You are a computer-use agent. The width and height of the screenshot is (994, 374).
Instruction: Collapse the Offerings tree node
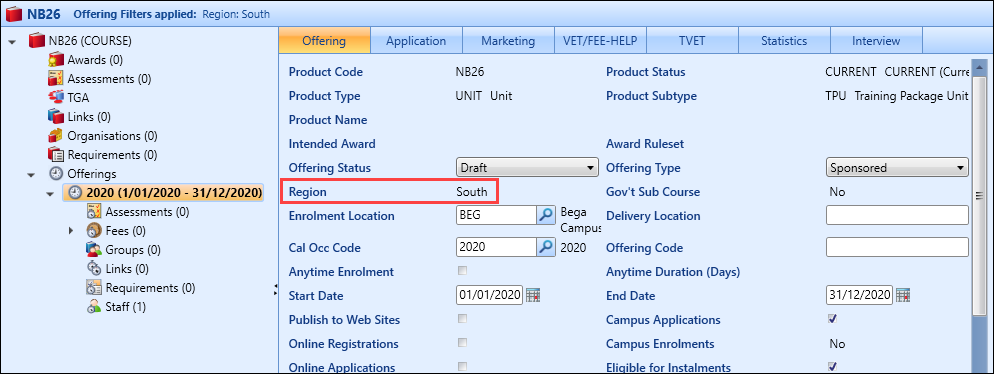coord(31,174)
